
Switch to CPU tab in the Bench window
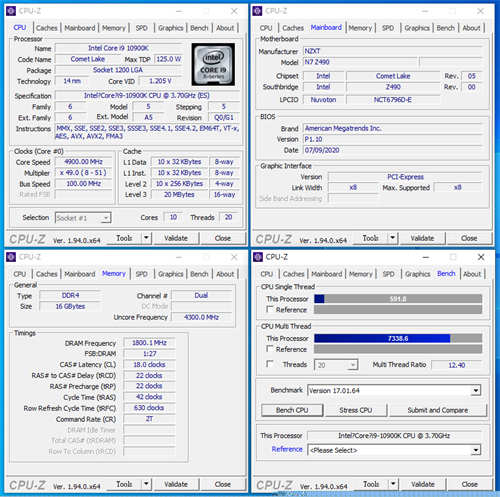click(266, 274)
